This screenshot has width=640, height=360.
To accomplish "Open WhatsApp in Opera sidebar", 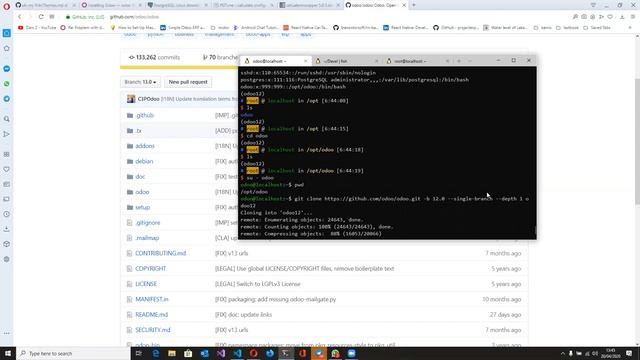I will (7, 84).
